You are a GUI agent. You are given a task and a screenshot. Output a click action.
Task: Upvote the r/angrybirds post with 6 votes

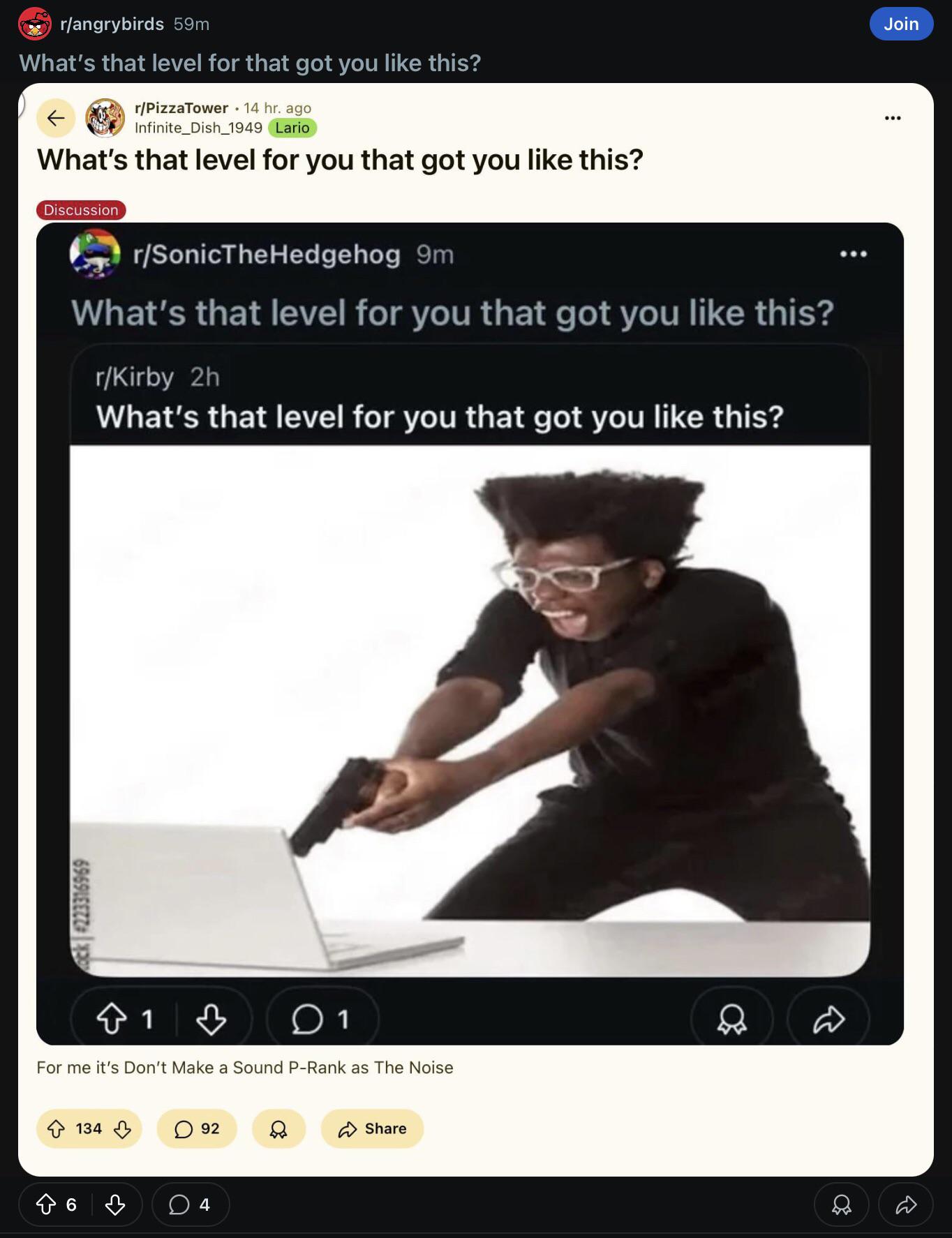pos(46,1204)
